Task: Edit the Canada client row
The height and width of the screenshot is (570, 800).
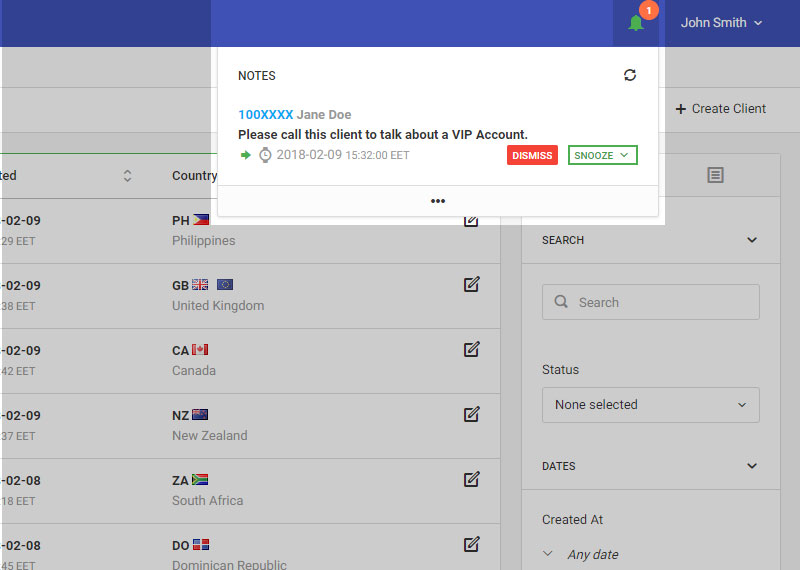Action: click(472, 349)
